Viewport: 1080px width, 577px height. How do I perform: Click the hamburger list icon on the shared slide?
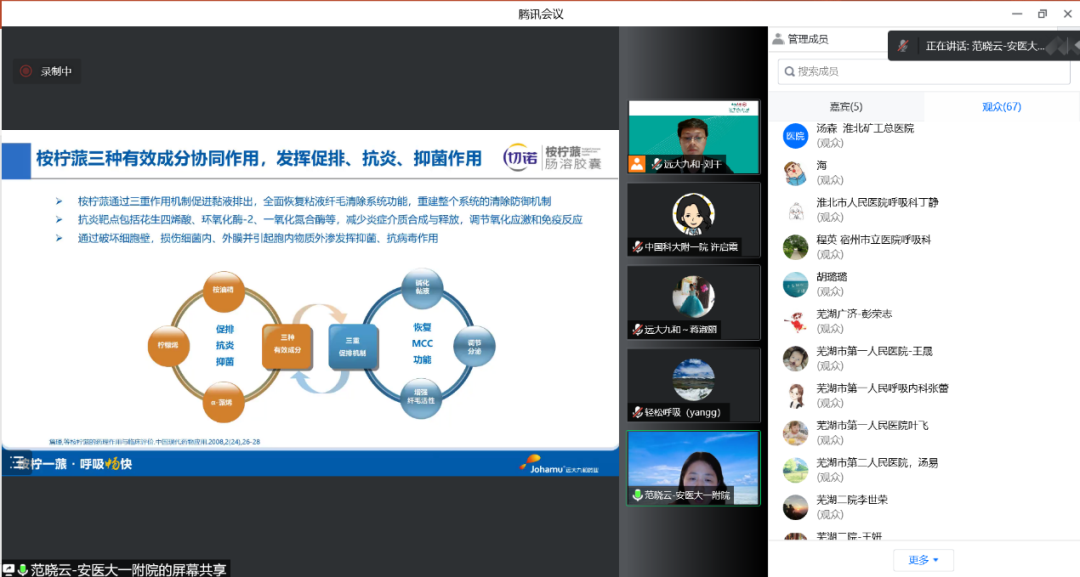click(17, 462)
